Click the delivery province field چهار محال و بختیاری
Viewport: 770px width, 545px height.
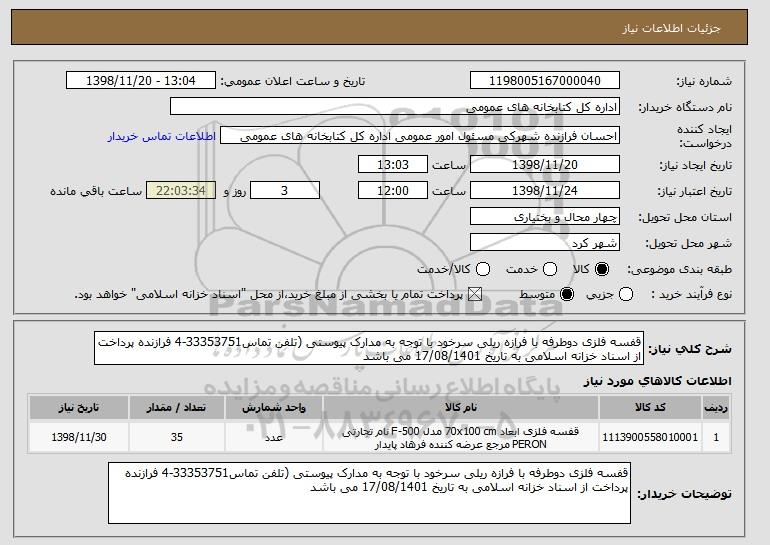coord(545,216)
